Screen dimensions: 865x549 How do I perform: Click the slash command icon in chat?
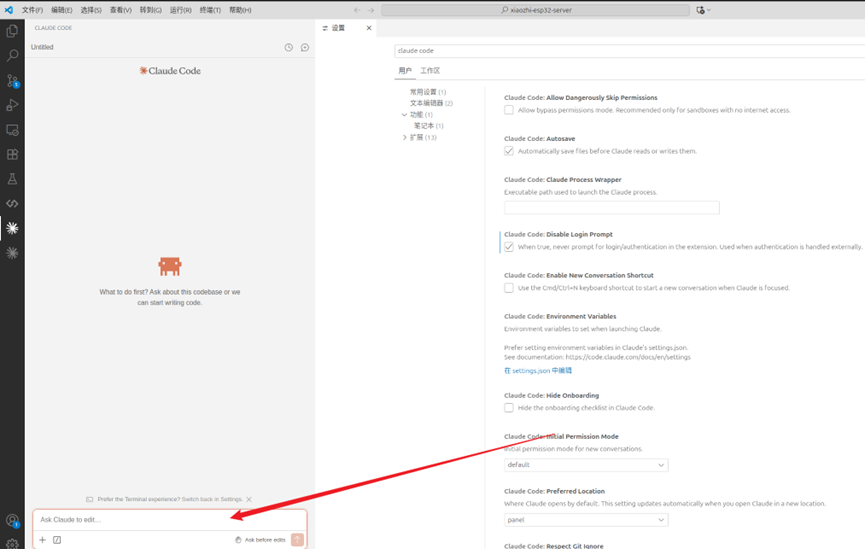click(57, 540)
